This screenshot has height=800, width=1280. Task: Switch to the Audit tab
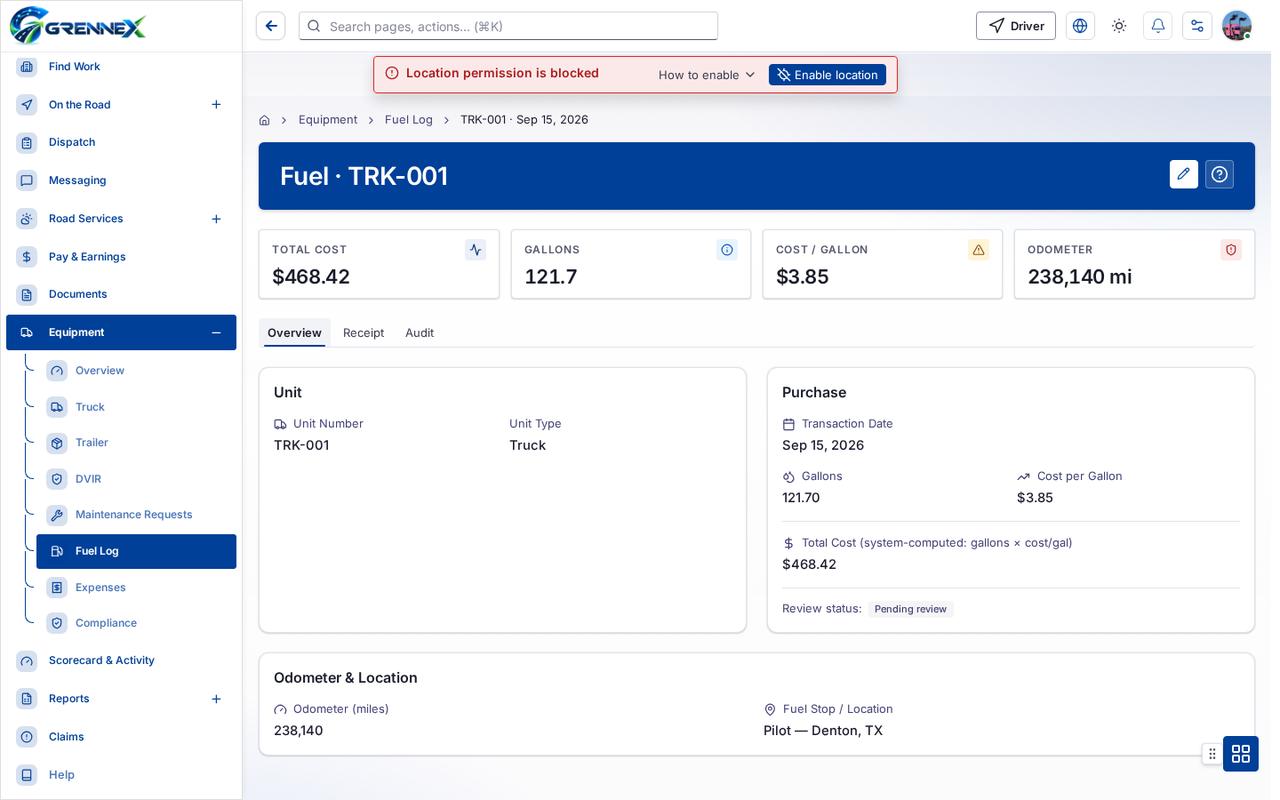419,332
